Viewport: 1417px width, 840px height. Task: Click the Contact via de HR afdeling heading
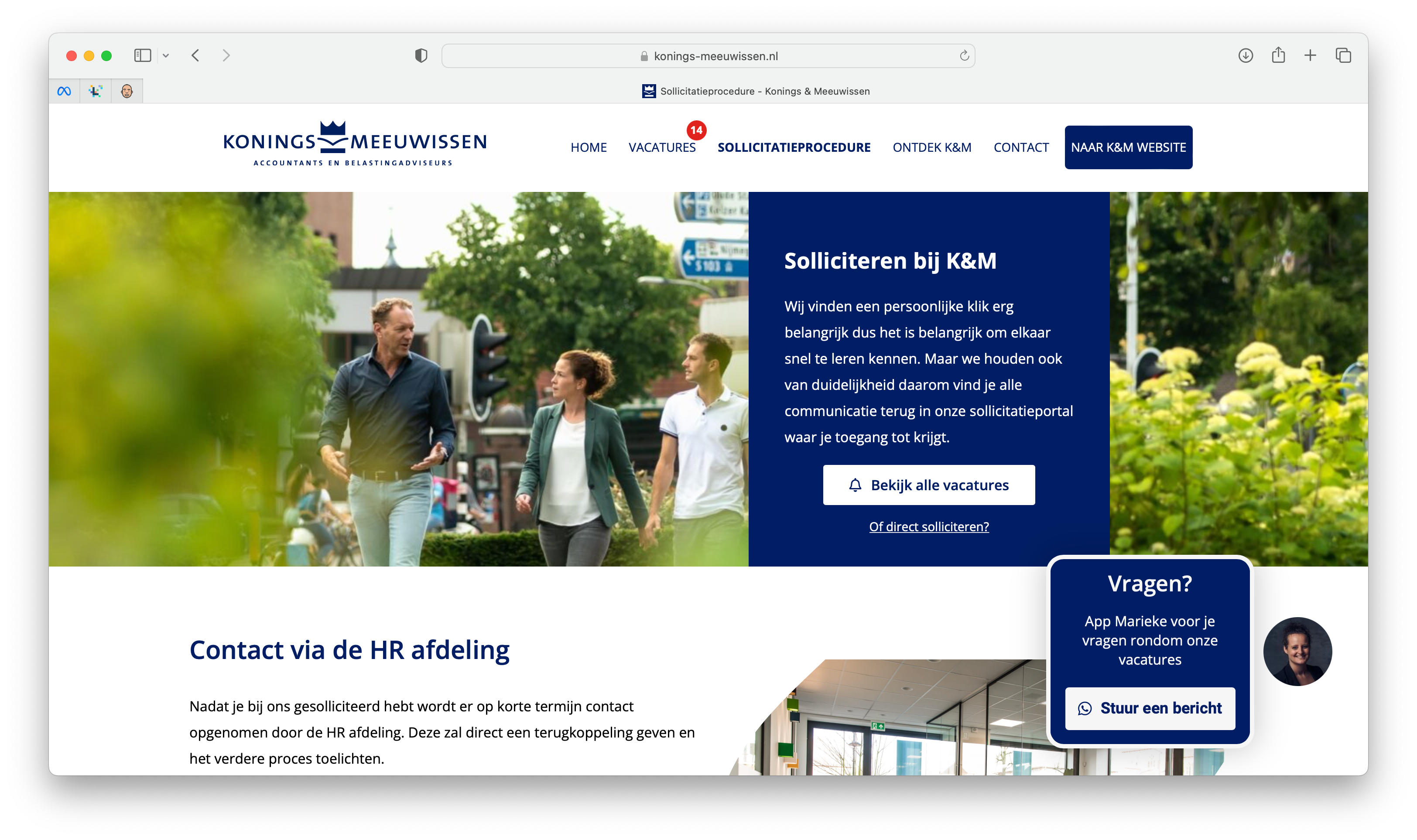(349, 650)
